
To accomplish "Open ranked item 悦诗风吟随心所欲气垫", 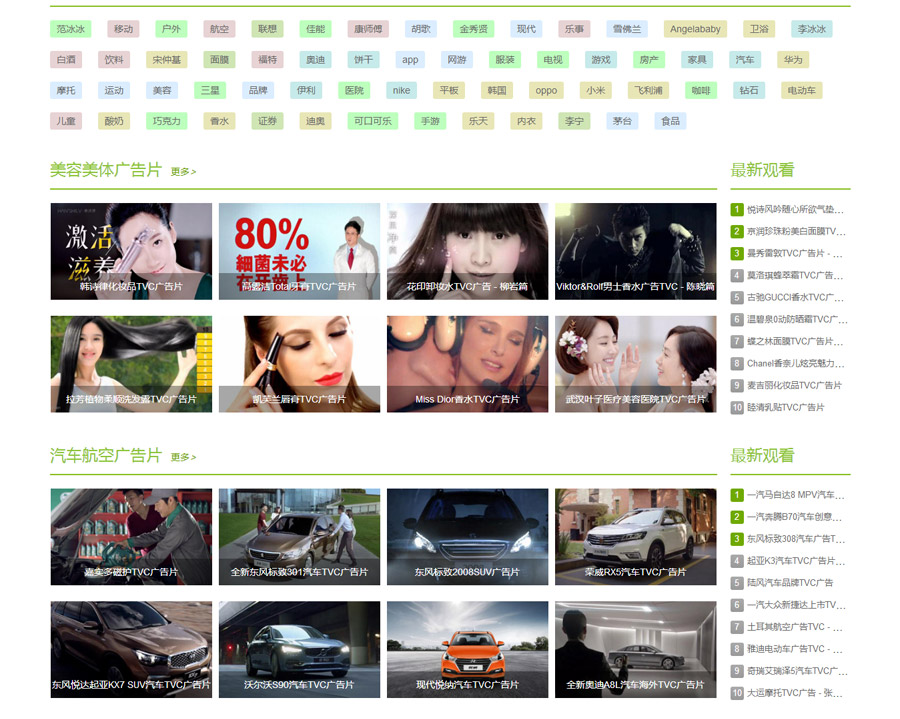I will pos(795,209).
